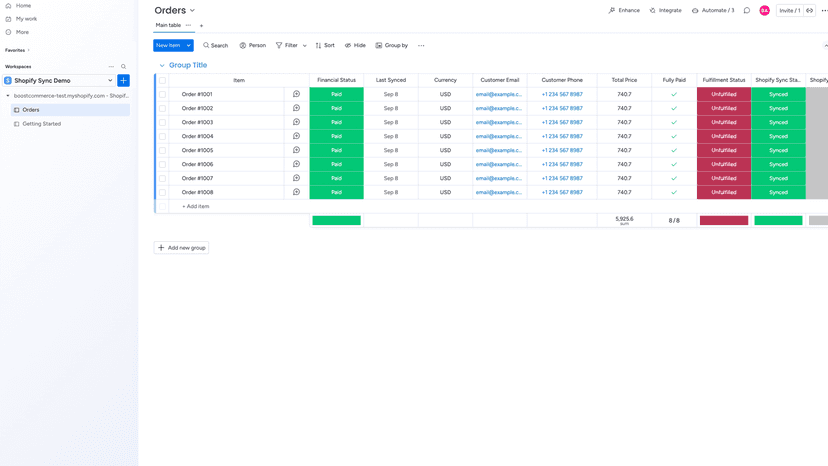
Task: Click Group Title heading
Action: point(188,66)
